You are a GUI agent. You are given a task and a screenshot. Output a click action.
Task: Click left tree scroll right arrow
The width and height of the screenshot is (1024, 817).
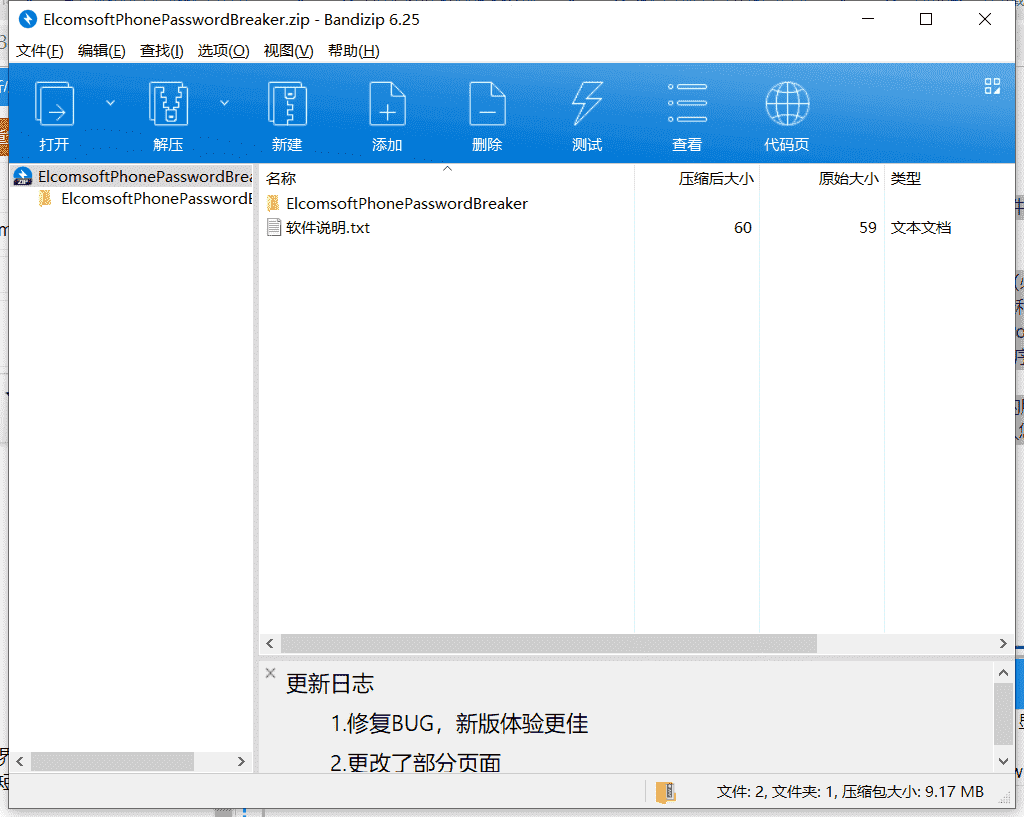[241, 761]
